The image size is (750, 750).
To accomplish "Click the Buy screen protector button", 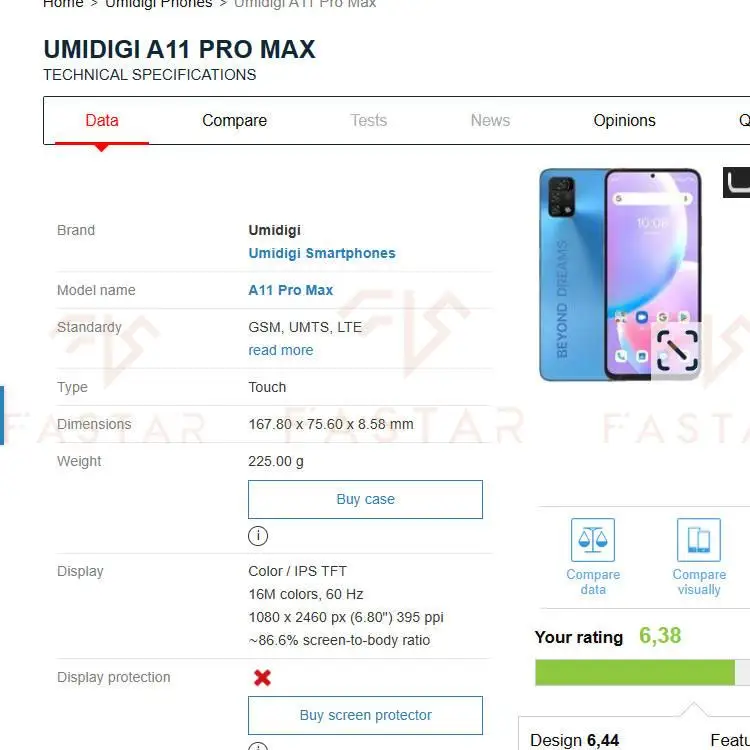I will pos(365,716).
